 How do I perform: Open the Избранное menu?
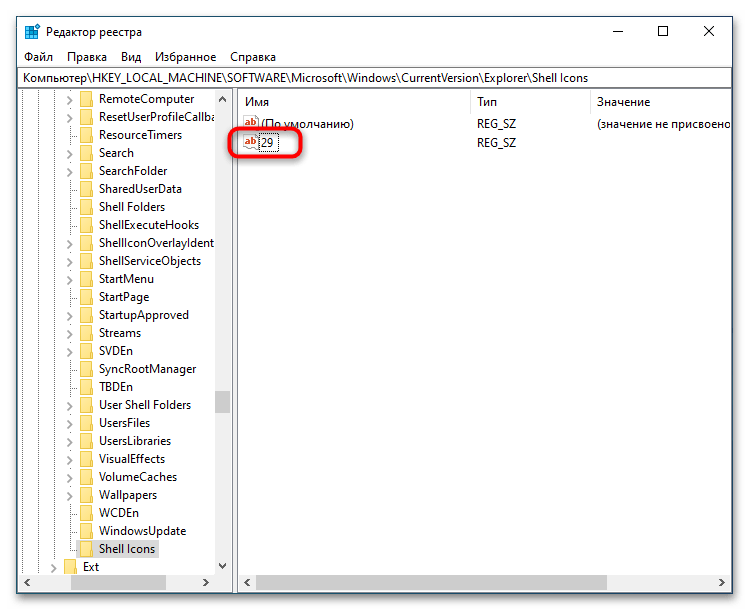click(185, 57)
